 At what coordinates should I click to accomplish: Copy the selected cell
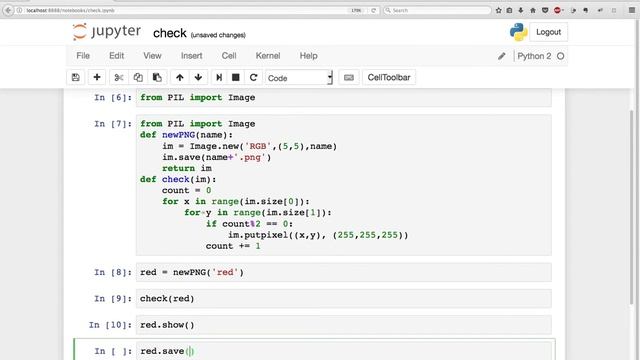(x=138, y=78)
